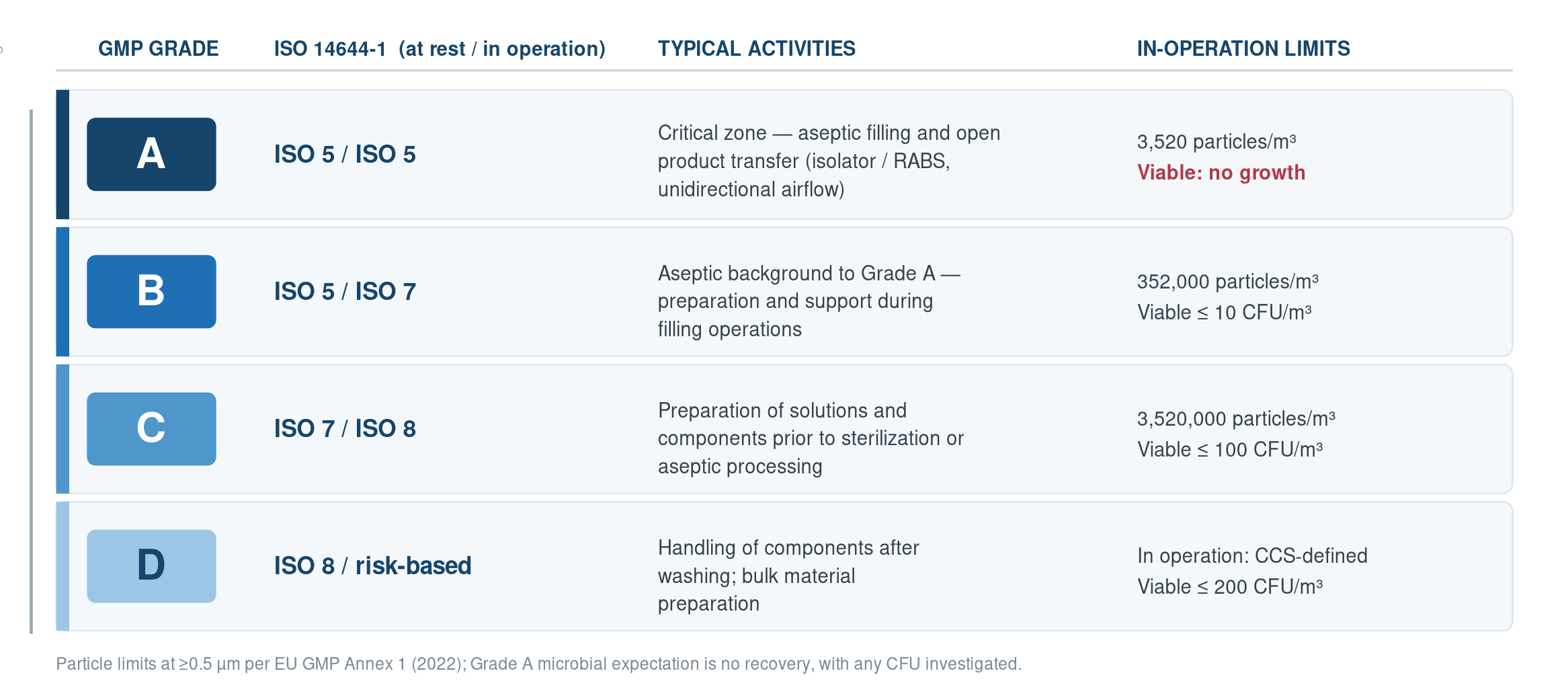
Task: Click the Grade D handling components description
Action: pyautogui.click(x=788, y=576)
